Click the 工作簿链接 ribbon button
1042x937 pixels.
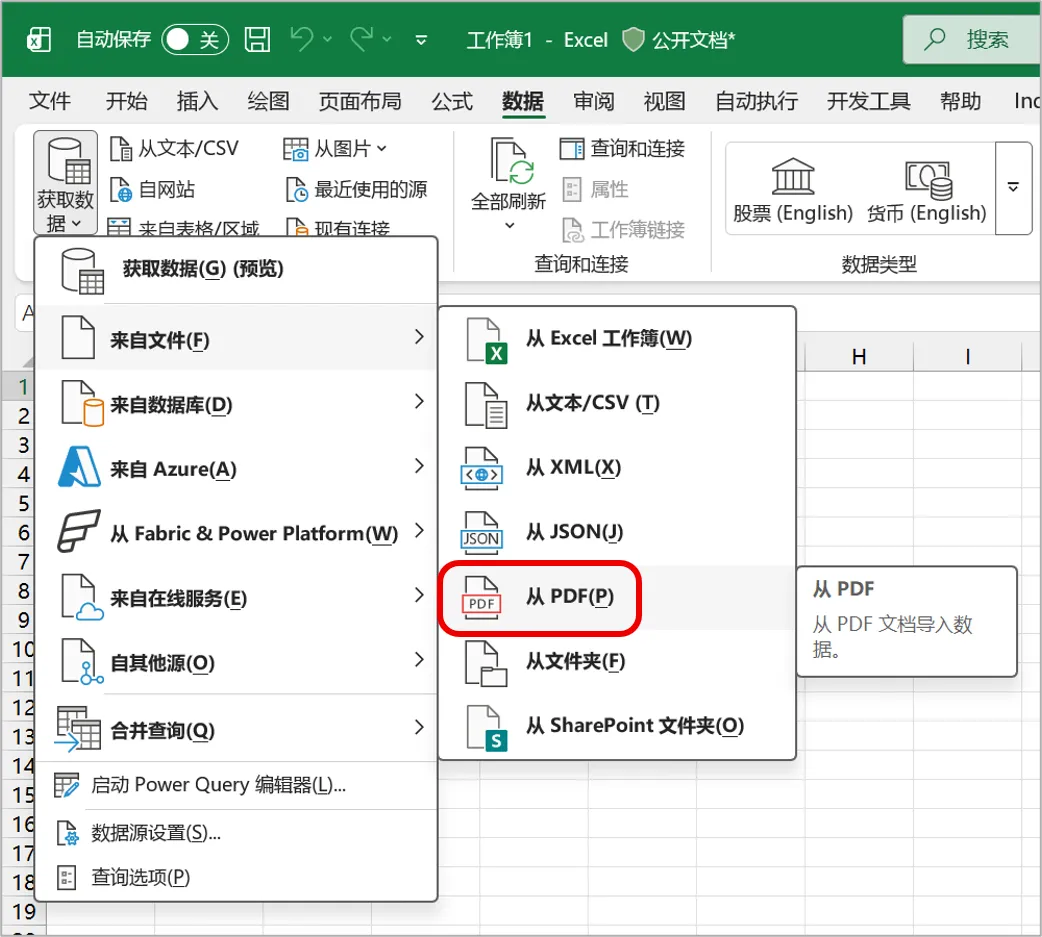coord(623,230)
